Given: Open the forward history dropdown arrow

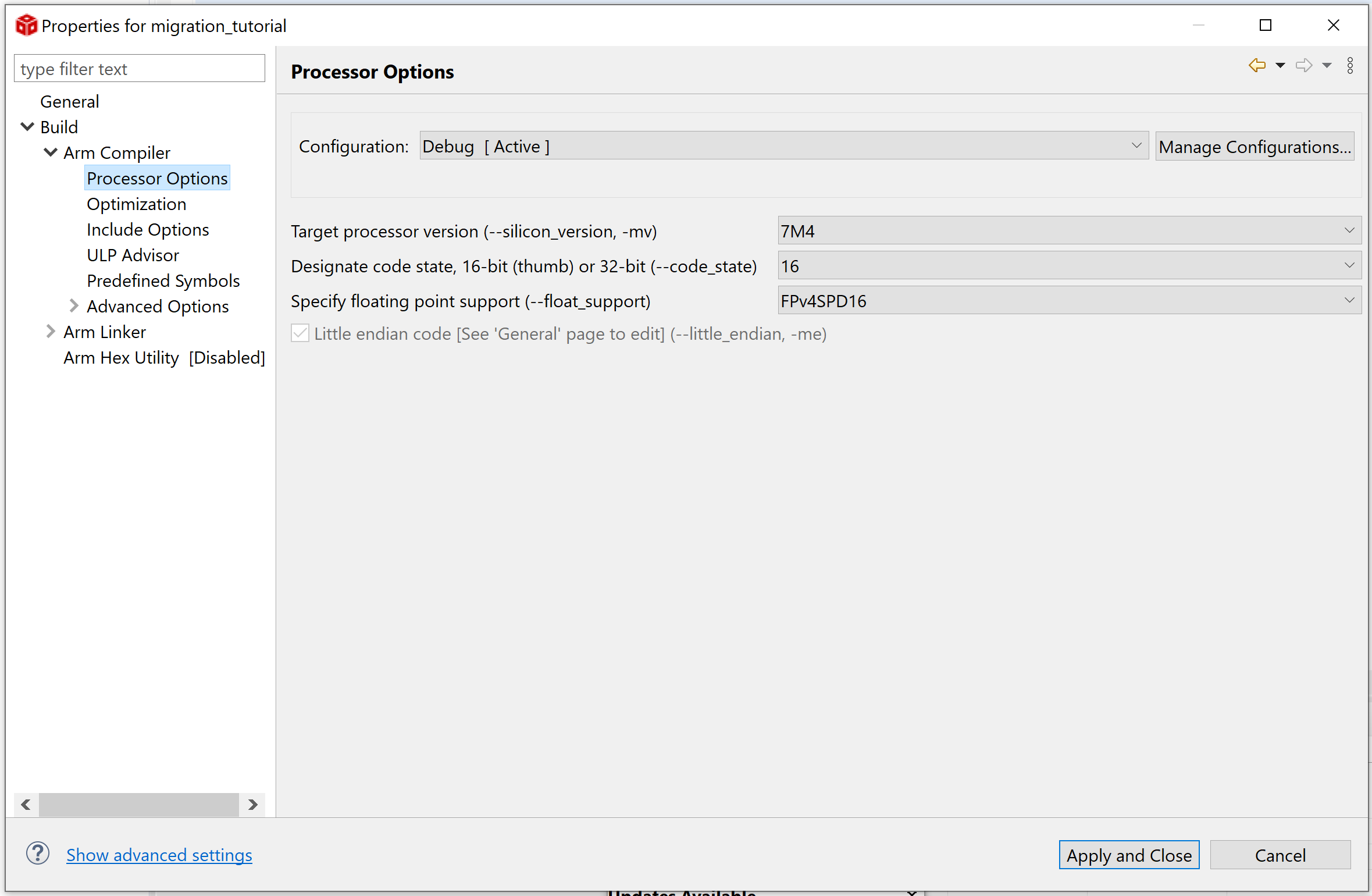Looking at the screenshot, I should (x=1327, y=65).
